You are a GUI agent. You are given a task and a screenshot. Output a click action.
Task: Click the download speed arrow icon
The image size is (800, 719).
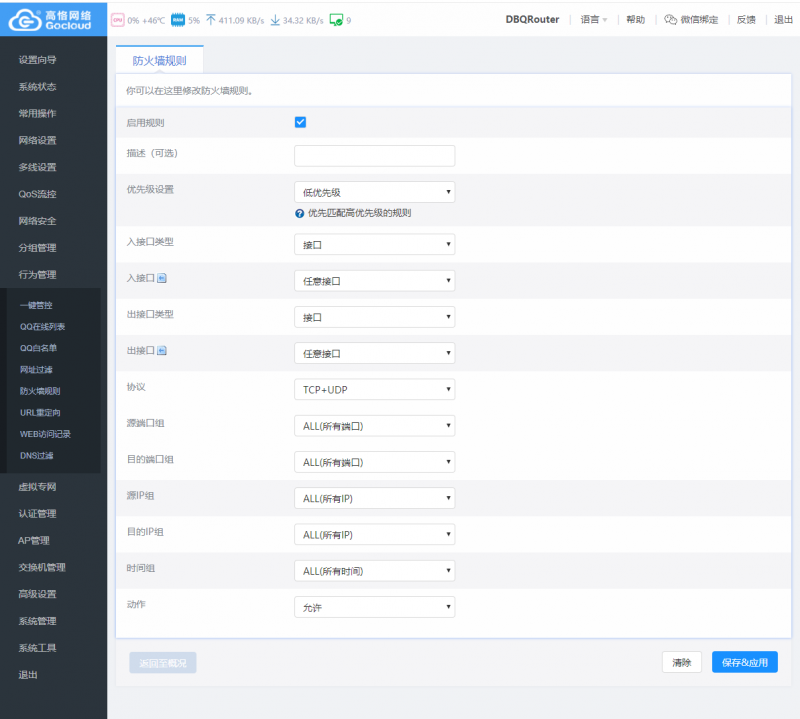[x=275, y=19]
